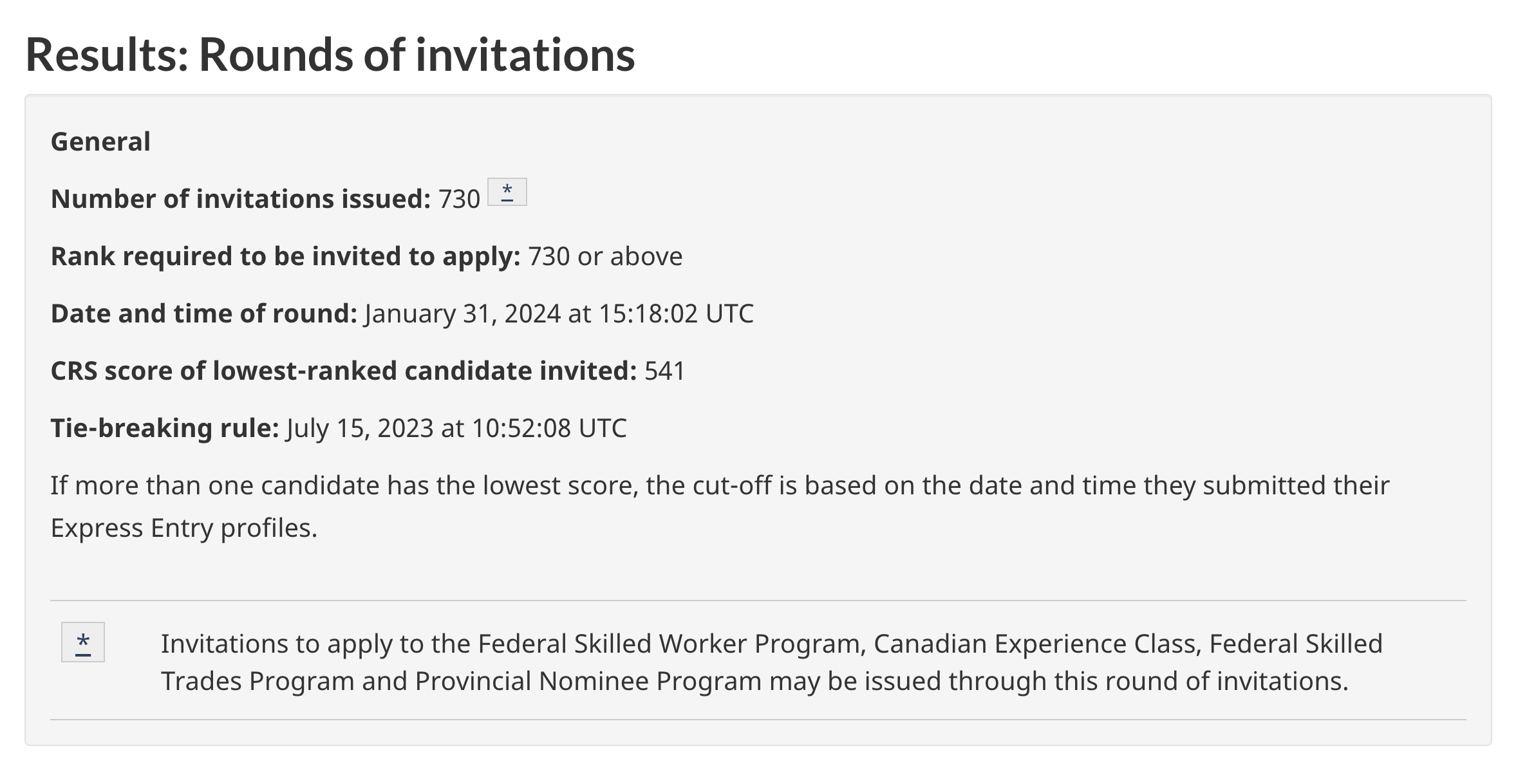Click "Federal Skilled Worker Program" in the footnote
The height and width of the screenshot is (784, 1527).
672,644
